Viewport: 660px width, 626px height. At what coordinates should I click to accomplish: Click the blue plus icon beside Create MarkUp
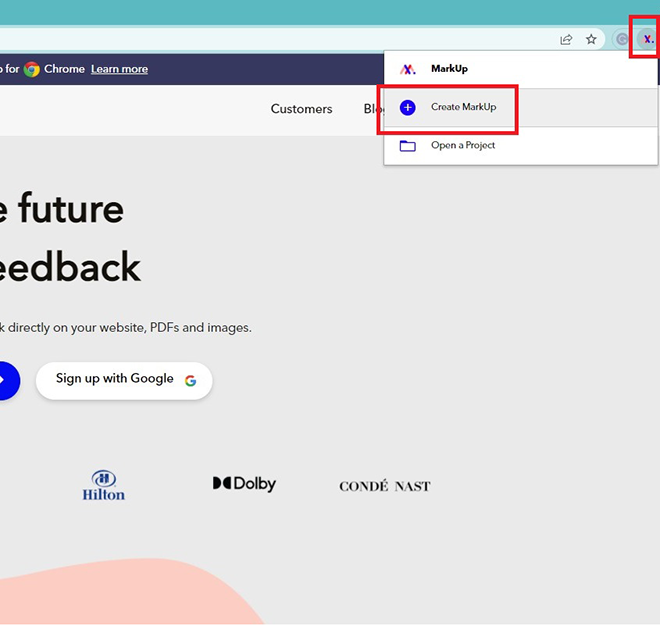407,107
